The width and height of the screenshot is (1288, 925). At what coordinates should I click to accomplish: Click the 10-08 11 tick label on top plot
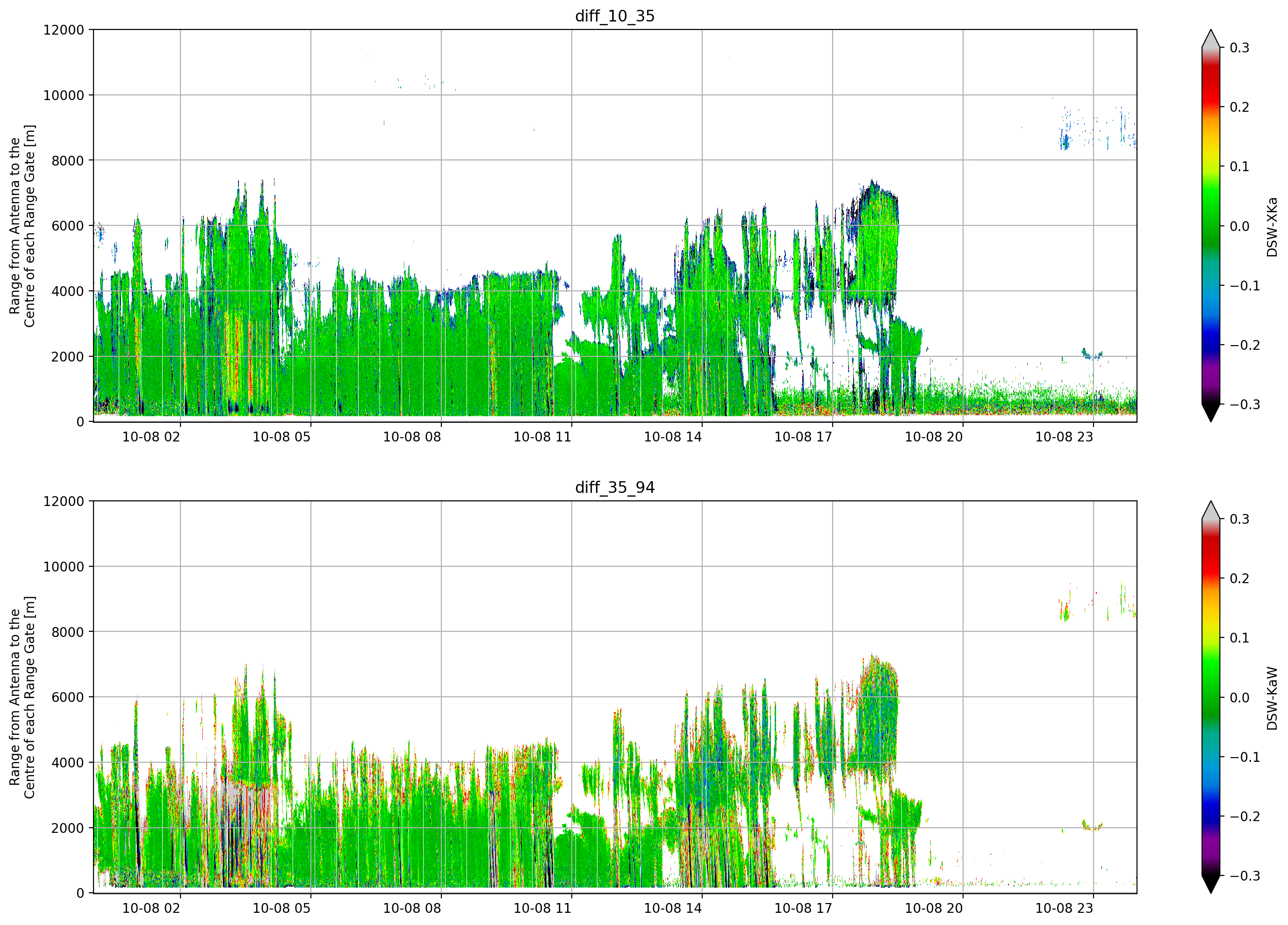[x=542, y=437]
